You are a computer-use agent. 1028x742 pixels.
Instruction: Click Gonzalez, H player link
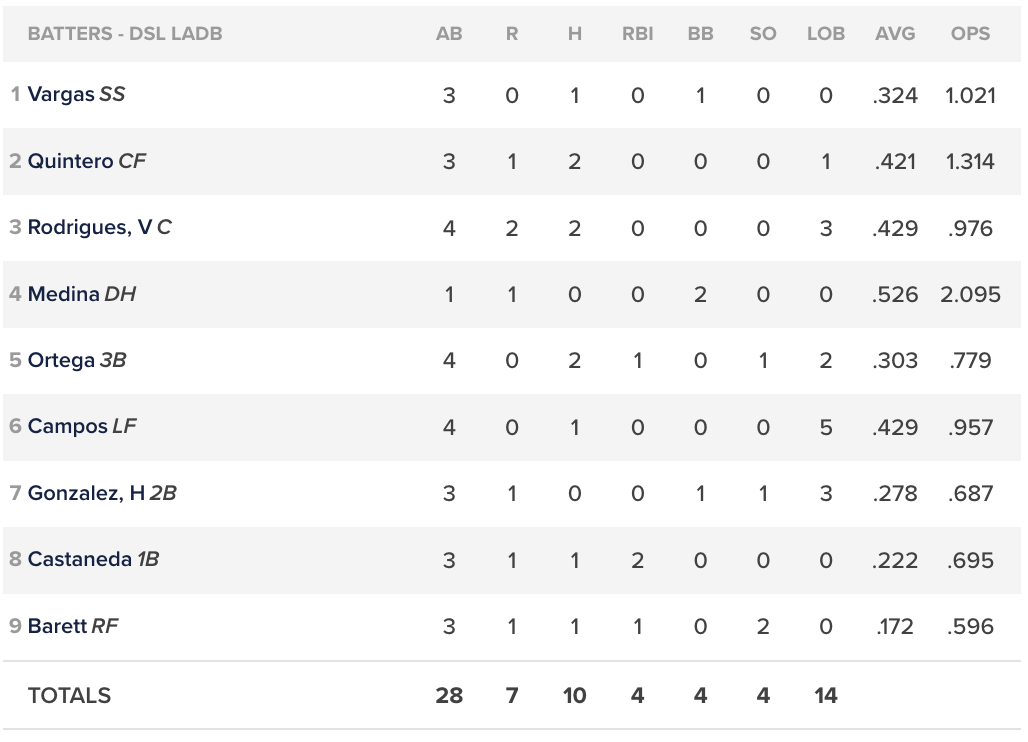(x=86, y=493)
